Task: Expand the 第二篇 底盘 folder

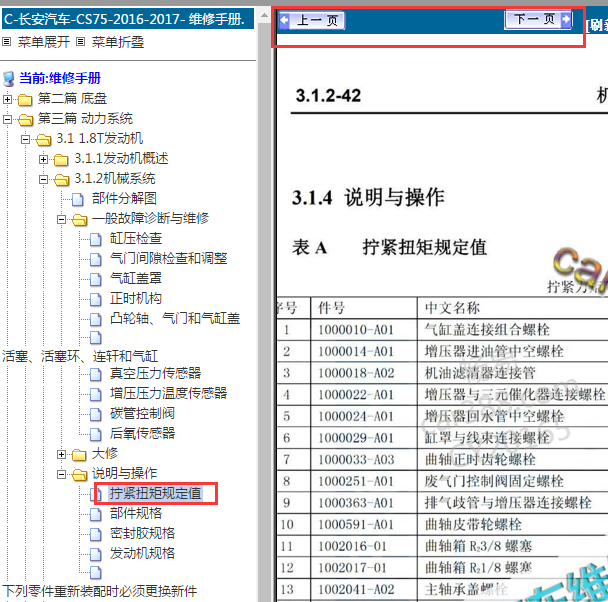Action: (7, 99)
